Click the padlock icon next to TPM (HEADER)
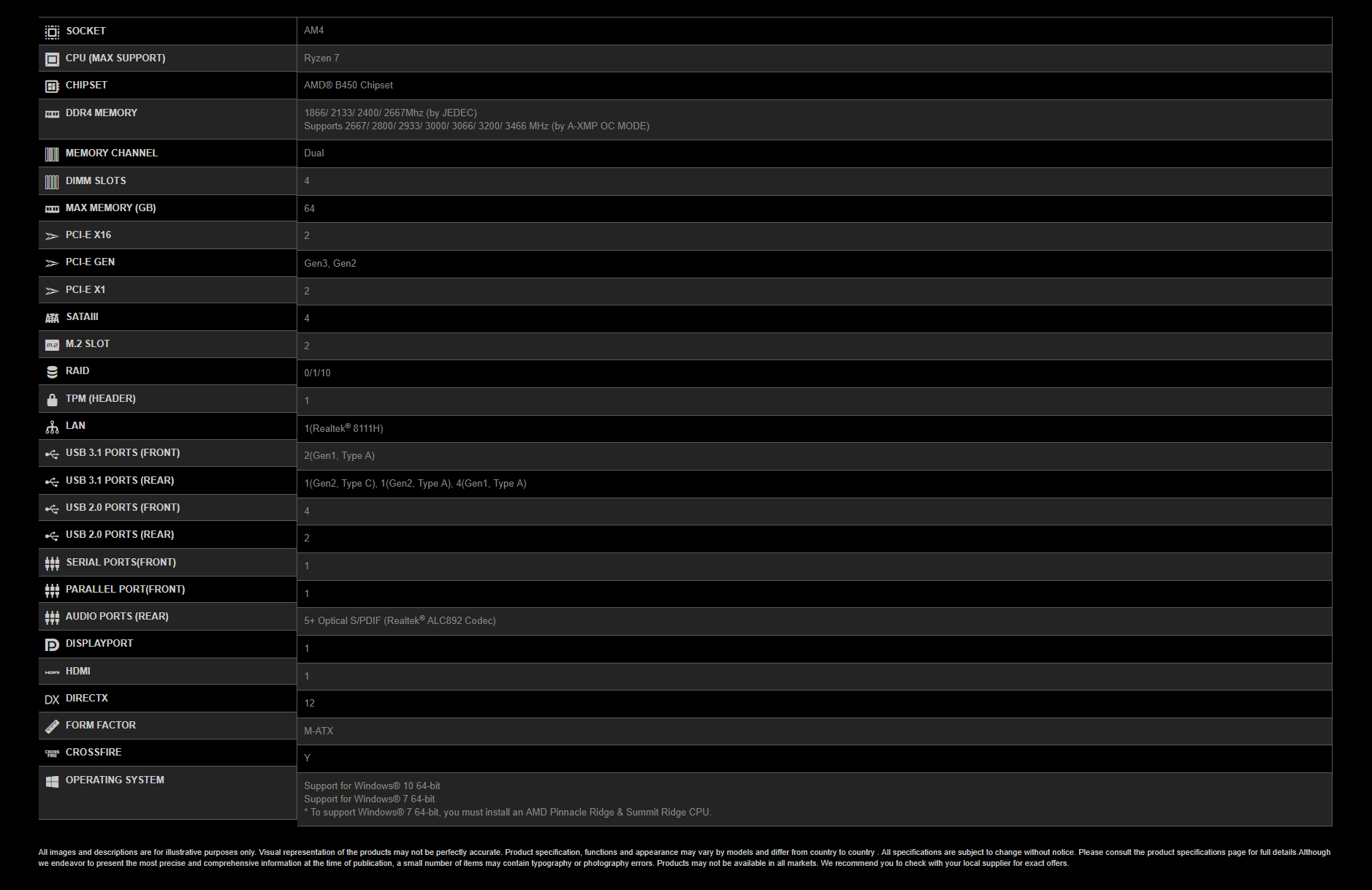This screenshot has height=890, width=1372. point(52,400)
